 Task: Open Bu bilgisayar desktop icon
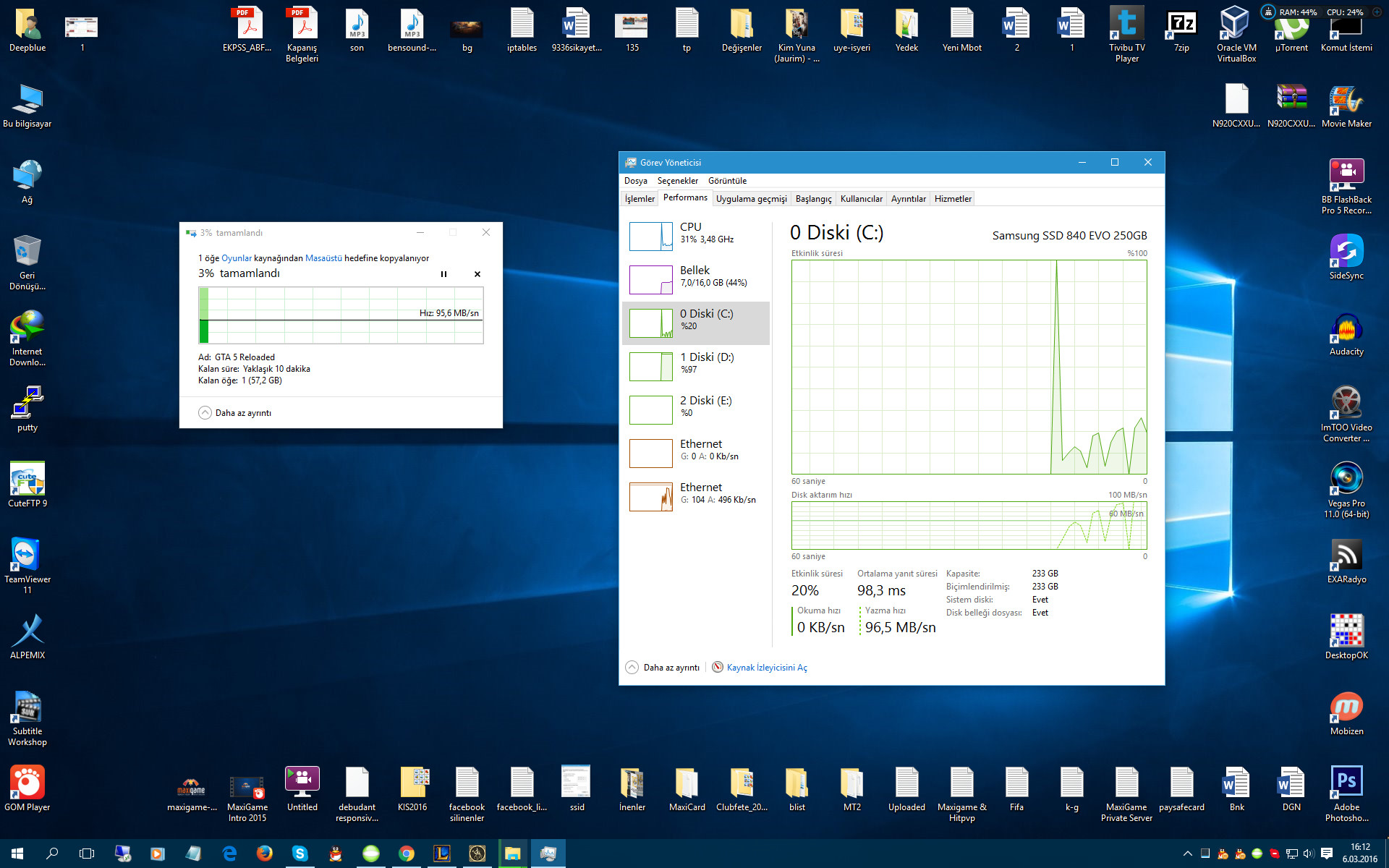tap(27, 106)
